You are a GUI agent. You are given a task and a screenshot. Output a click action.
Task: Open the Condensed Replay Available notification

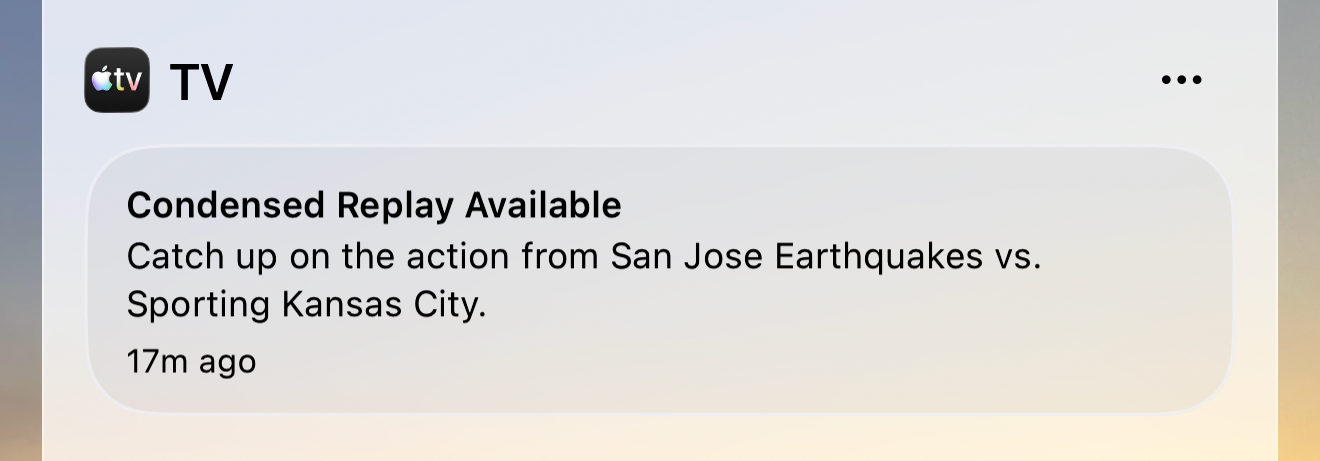pos(660,280)
